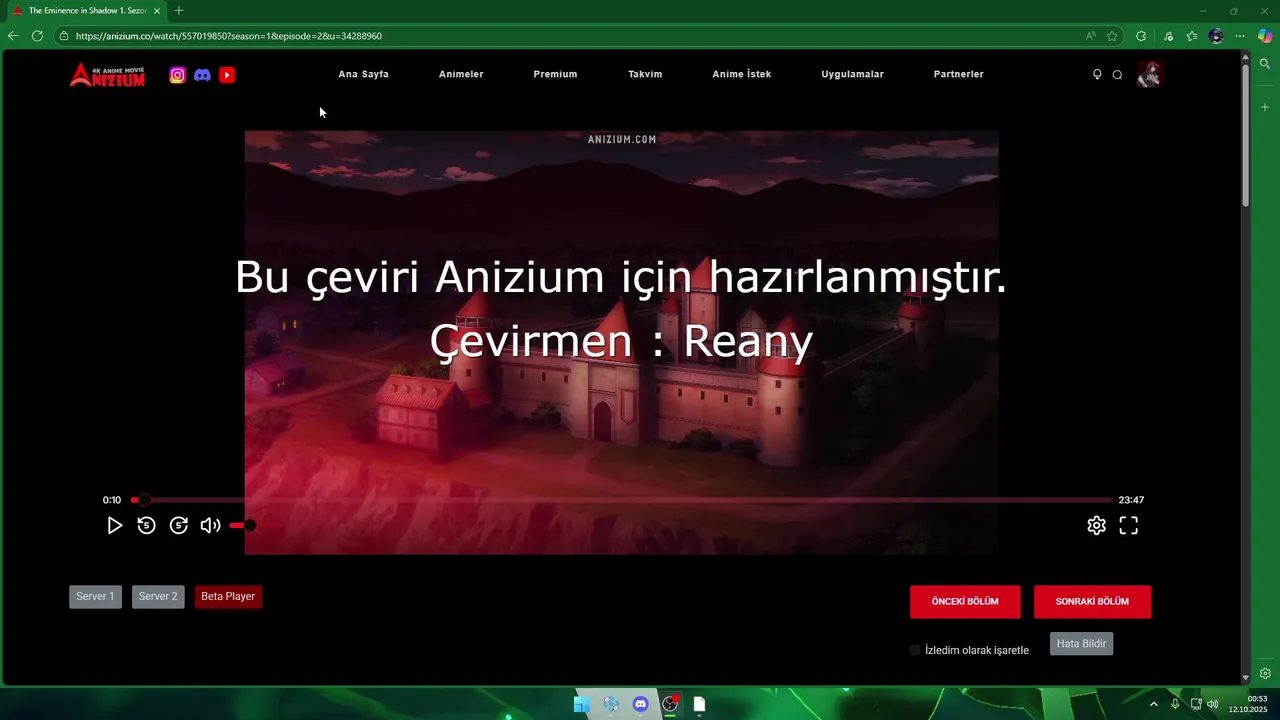This screenshot has width=1280, height=720.
Task: Toggle the lightbulb theme icon
Action: click(x=1097, y=74)
